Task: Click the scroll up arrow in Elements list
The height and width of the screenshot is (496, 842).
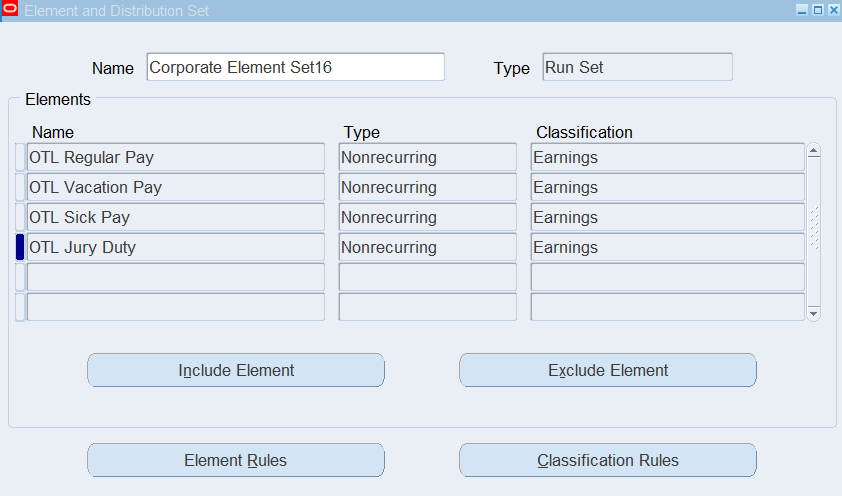Action: pos(813,152)
